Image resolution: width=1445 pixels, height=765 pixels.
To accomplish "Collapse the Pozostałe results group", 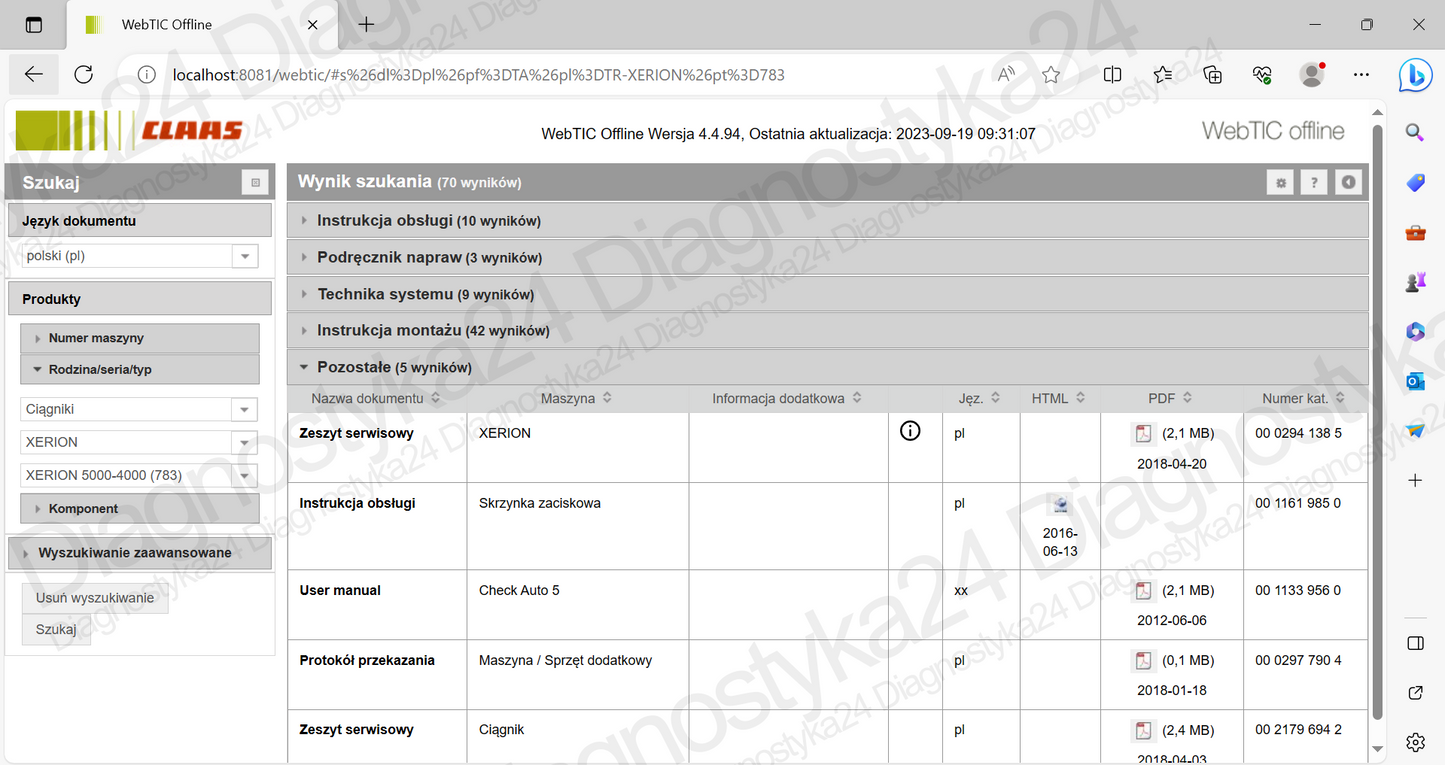I will coord(827,367).
